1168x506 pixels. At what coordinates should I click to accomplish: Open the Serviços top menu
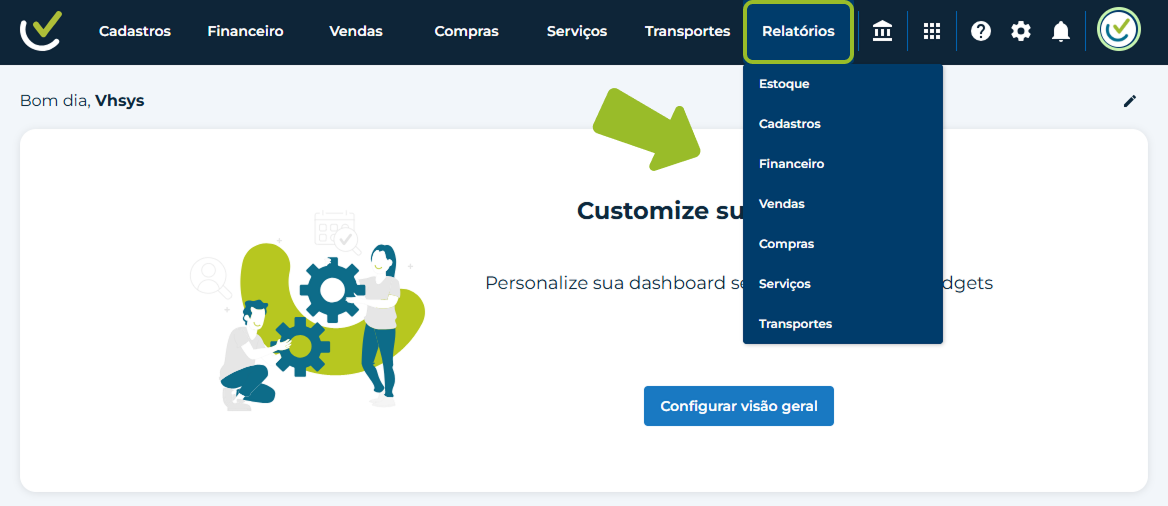click(x=577, y=31)
